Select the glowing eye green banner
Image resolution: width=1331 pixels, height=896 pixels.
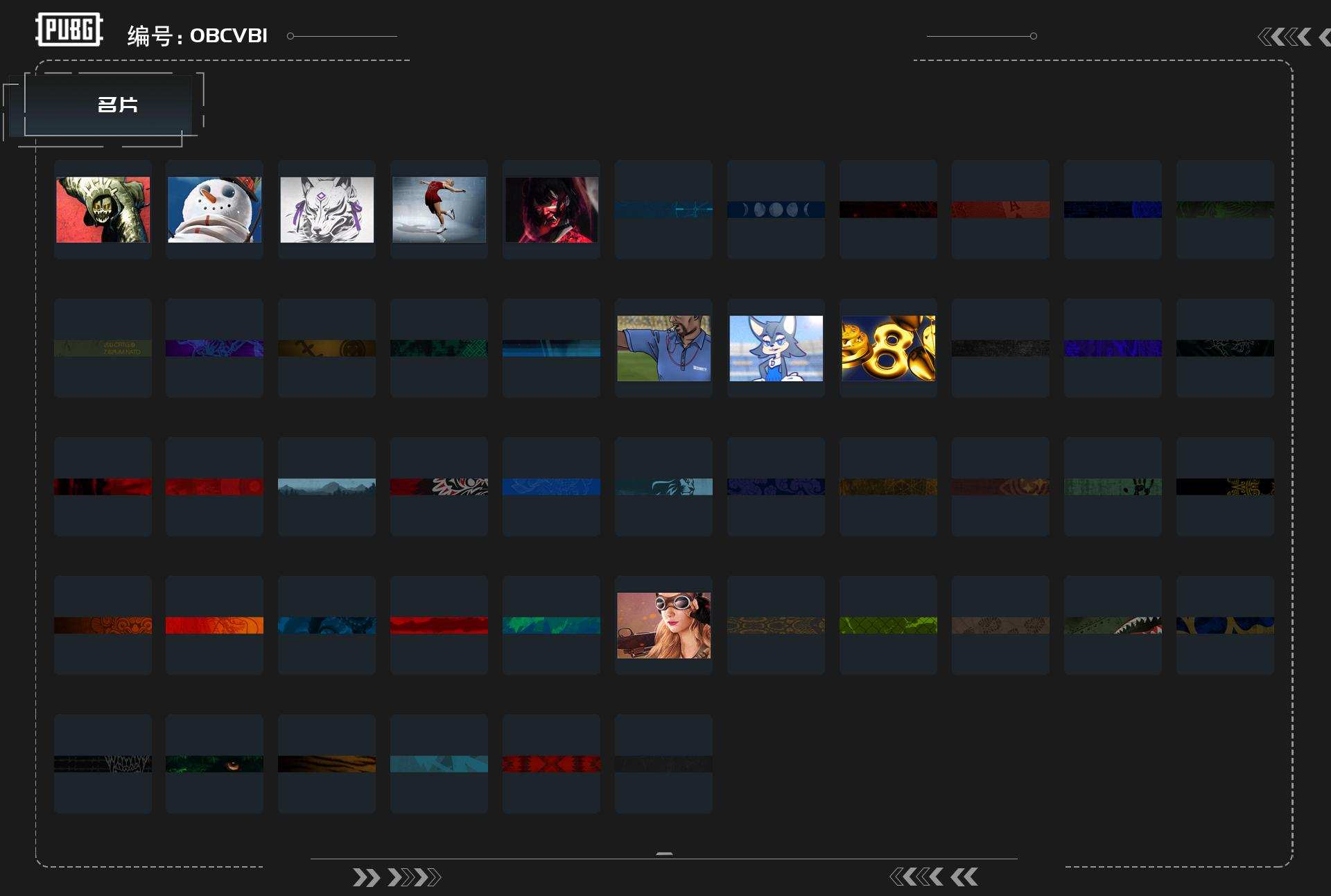coord(214,764)
